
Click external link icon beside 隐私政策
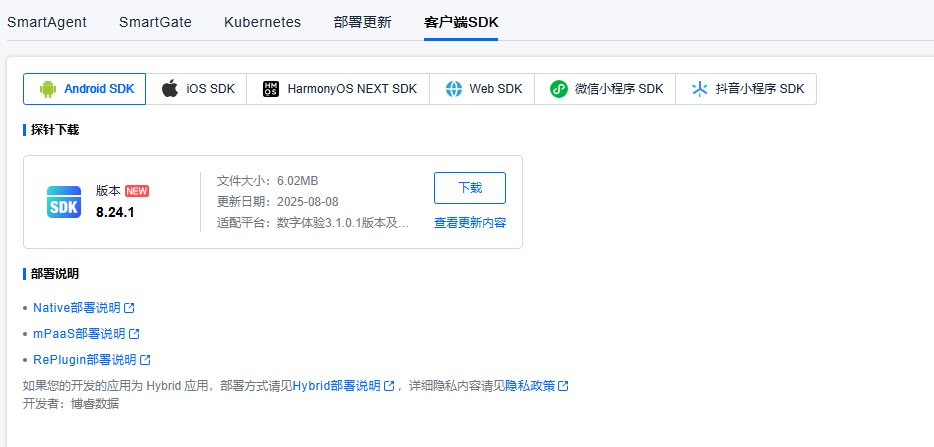click(x=563, y=386)
